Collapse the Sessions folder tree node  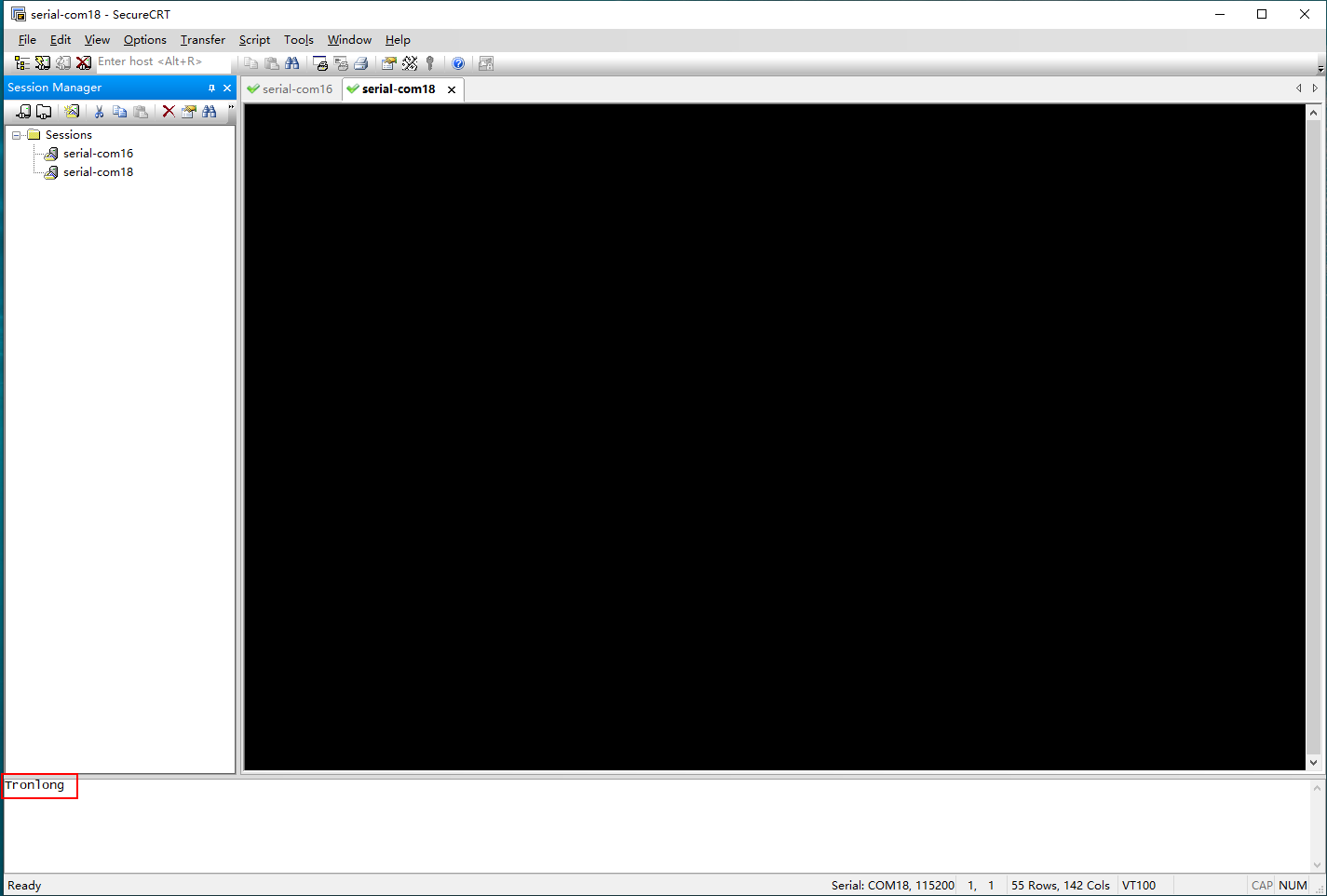coord(17,135)
